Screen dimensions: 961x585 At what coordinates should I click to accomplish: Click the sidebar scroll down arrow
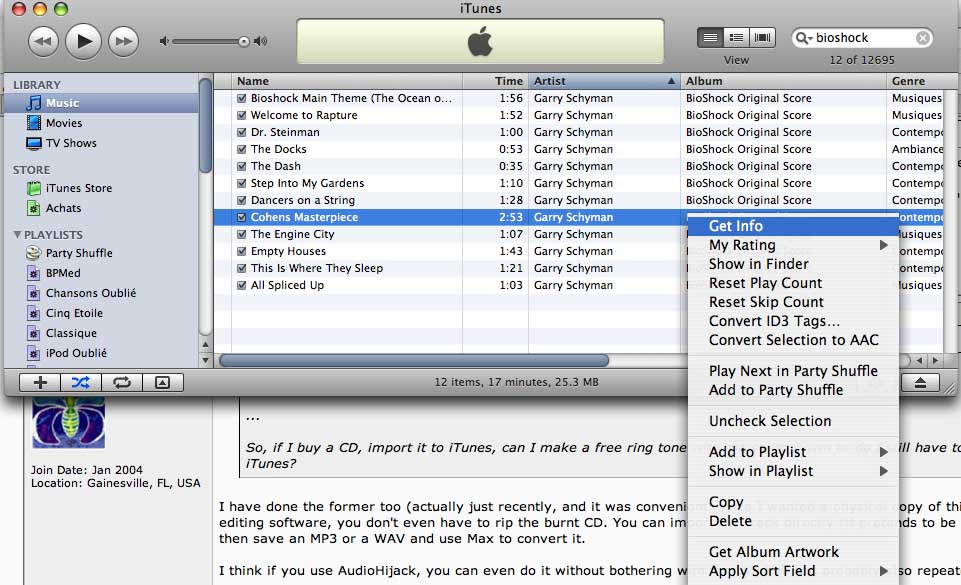click(206, 360)
